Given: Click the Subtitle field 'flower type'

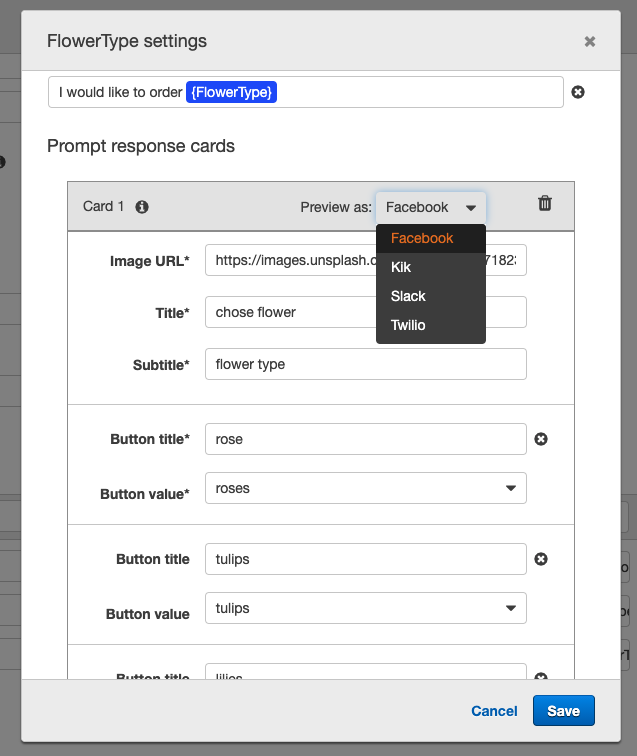Looking at the screenshot, I should click(366, 364).
